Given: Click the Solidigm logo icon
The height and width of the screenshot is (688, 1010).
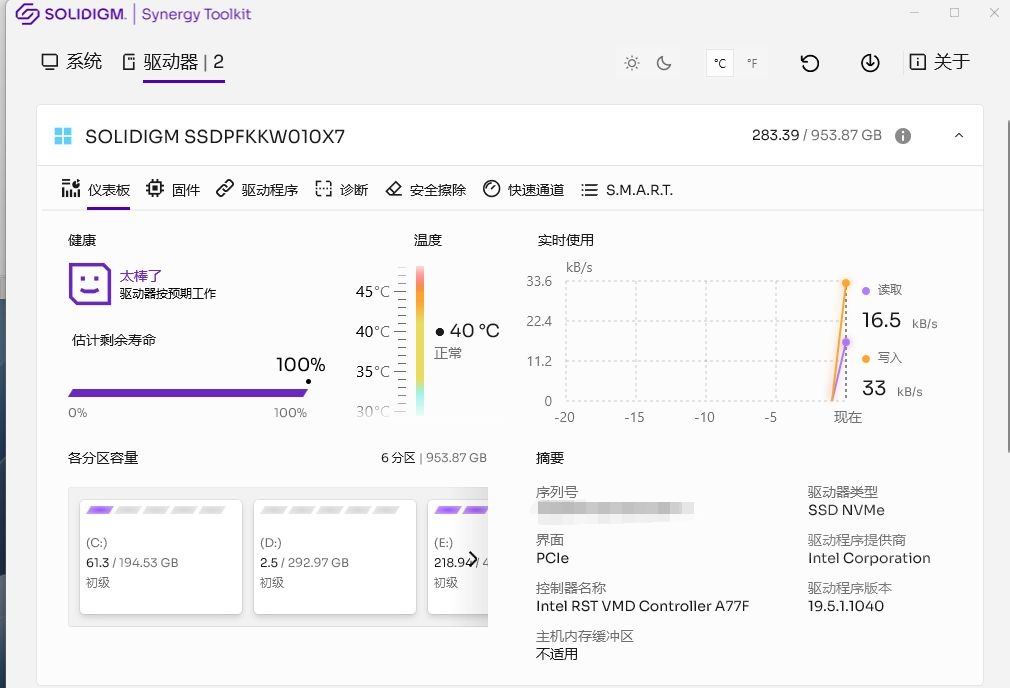Looking at the screenshot, I should pyautogui.click(x=28, y=15).
